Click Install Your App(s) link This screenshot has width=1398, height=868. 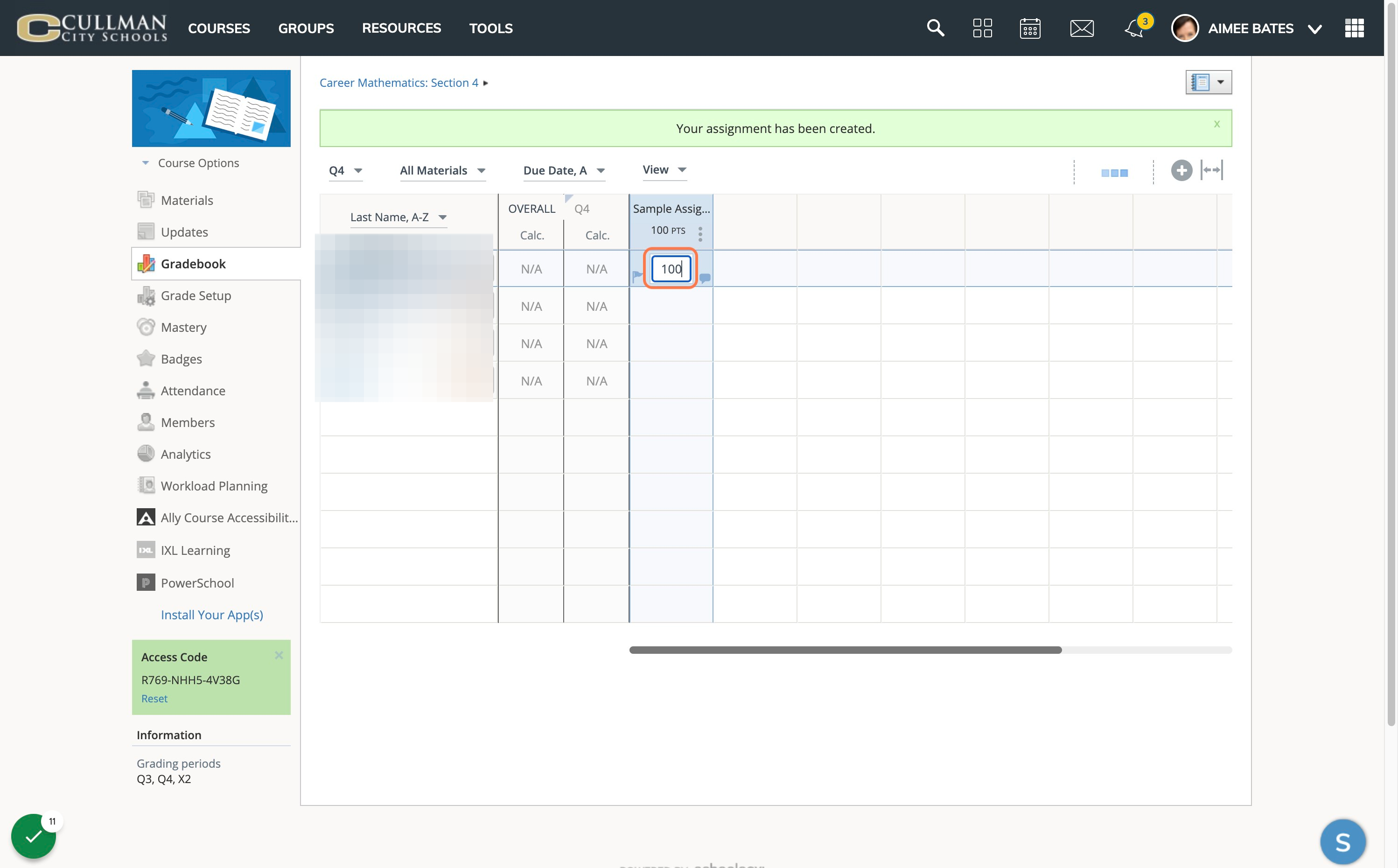[212, 615]
